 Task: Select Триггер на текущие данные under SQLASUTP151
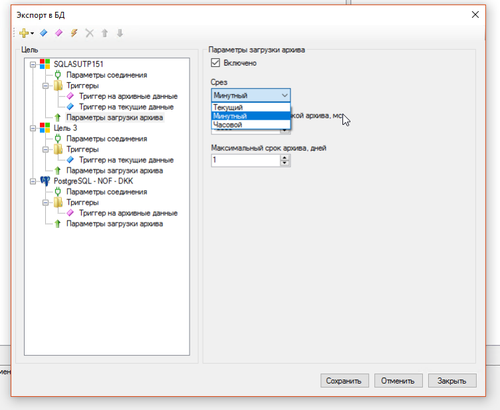[126, 107]
